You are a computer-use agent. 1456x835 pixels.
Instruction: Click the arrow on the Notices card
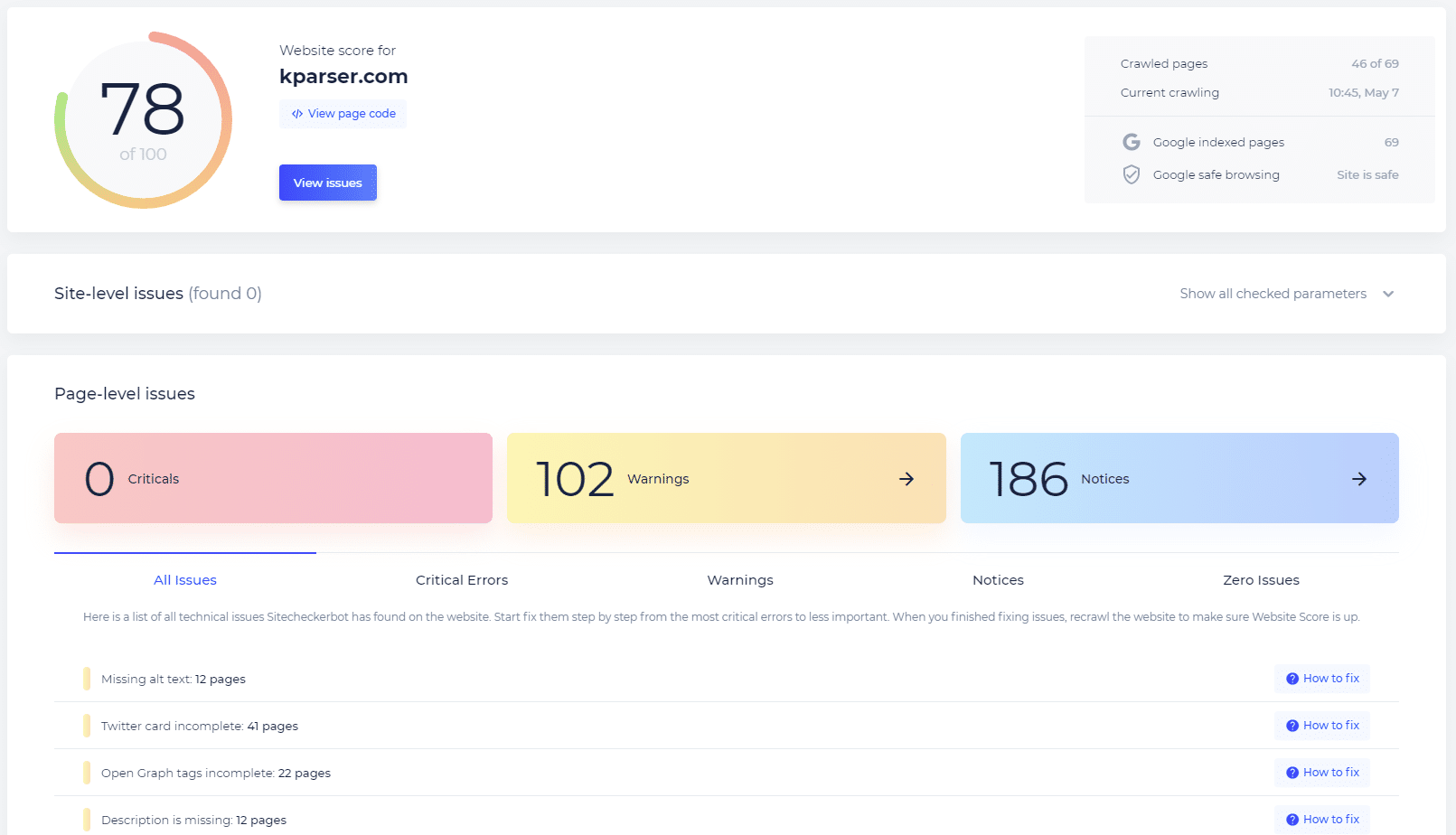1359,479
